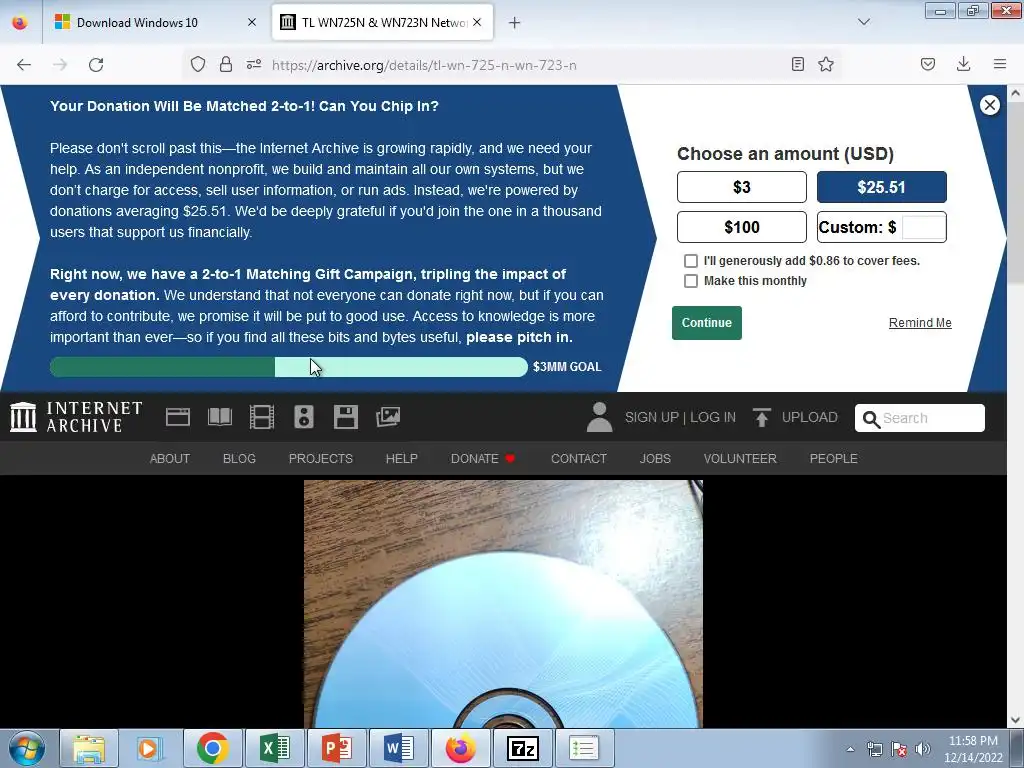Open a new browser tab
The image size is (1024, 768).
515,23
